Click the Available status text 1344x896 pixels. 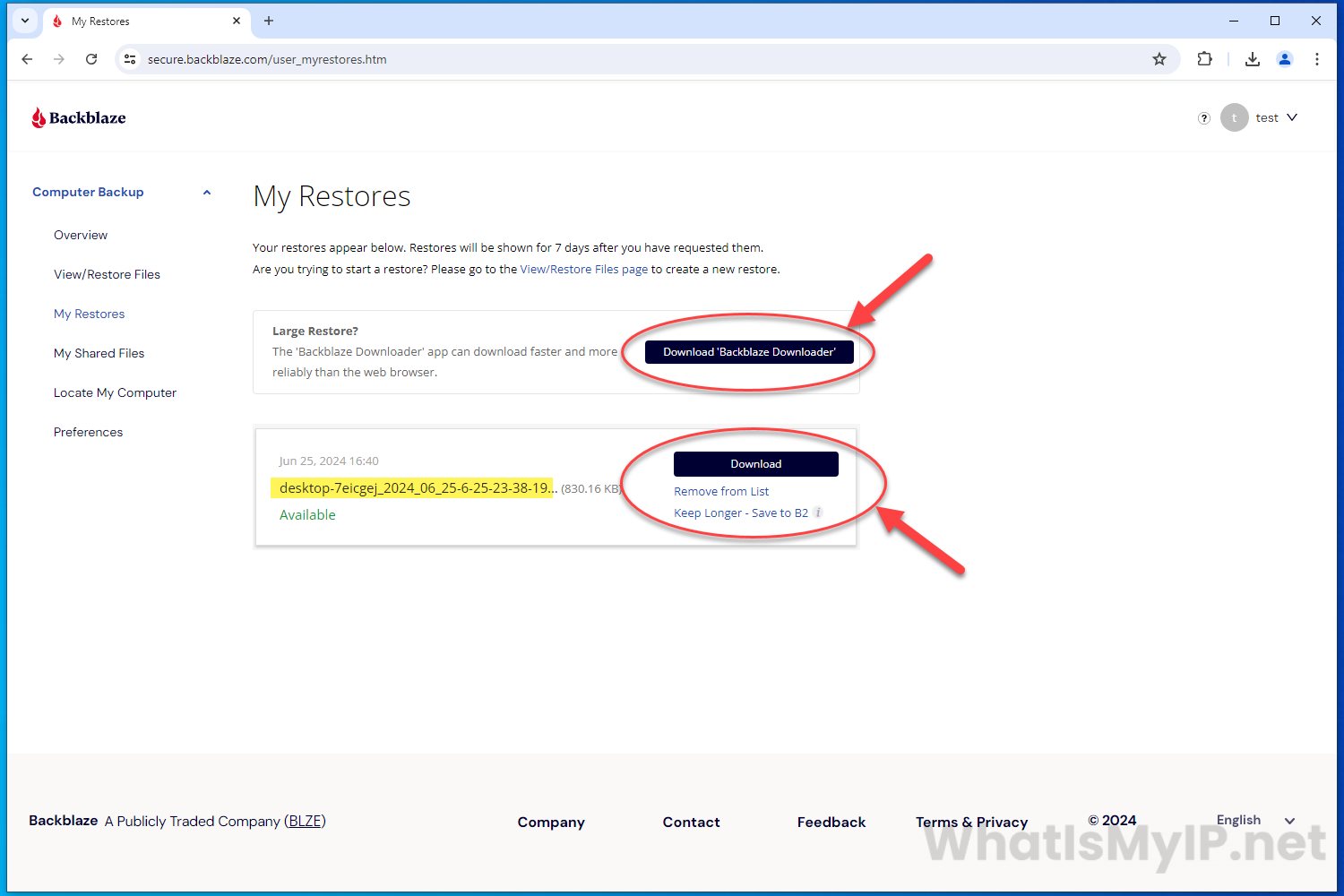tap(307, 514)
